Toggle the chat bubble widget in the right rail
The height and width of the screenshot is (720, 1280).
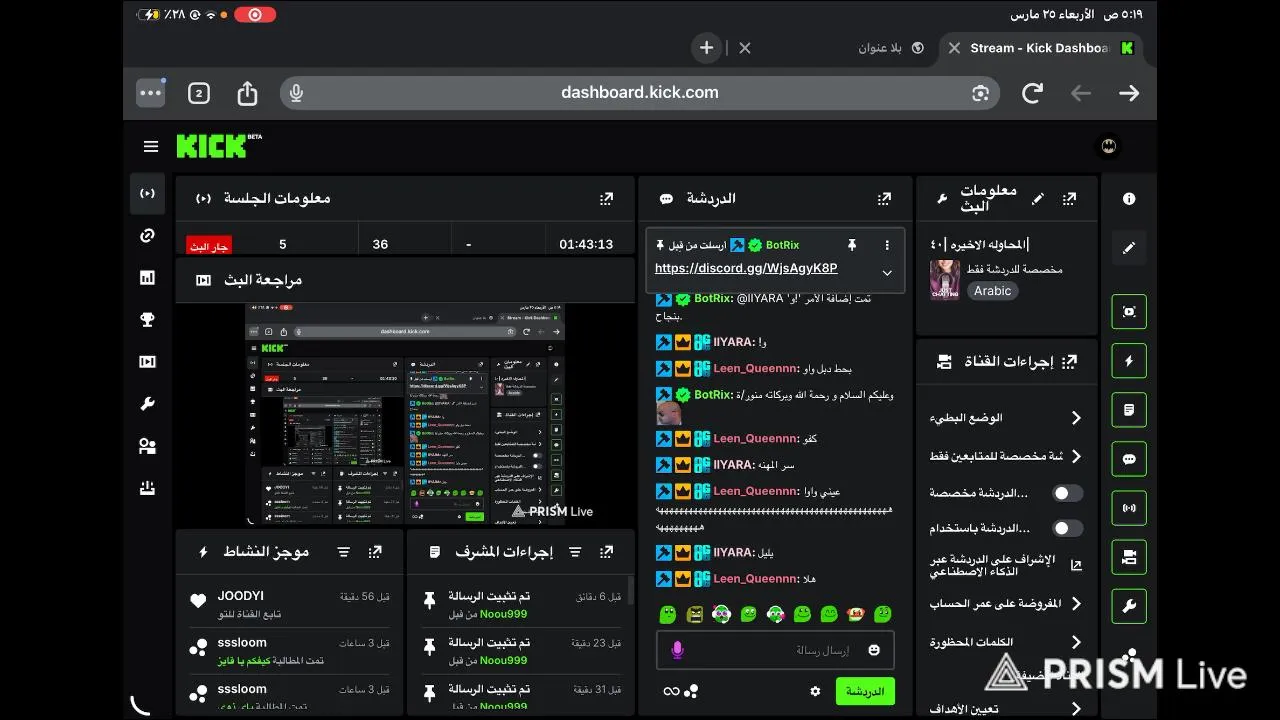1129,459
